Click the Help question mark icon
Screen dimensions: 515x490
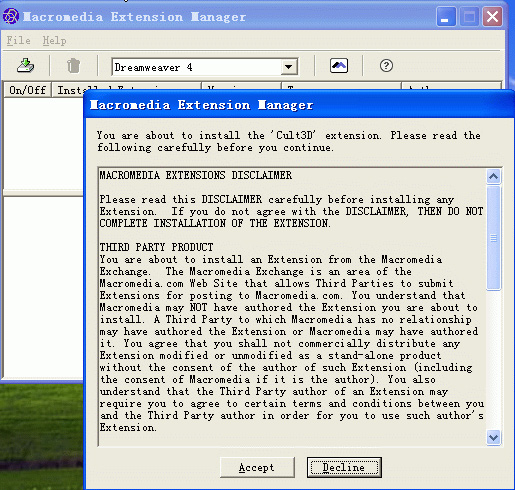(x=386, y=65)
